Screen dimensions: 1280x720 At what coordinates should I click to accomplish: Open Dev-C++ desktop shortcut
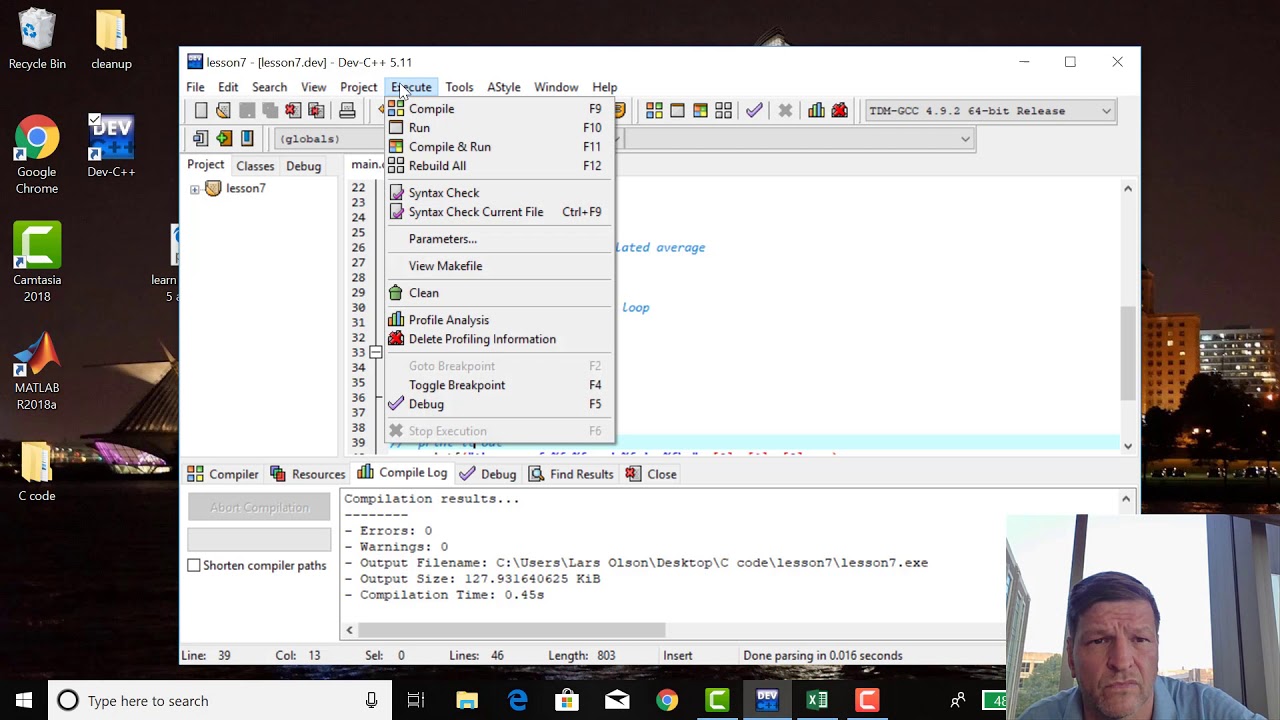(111, 147)
